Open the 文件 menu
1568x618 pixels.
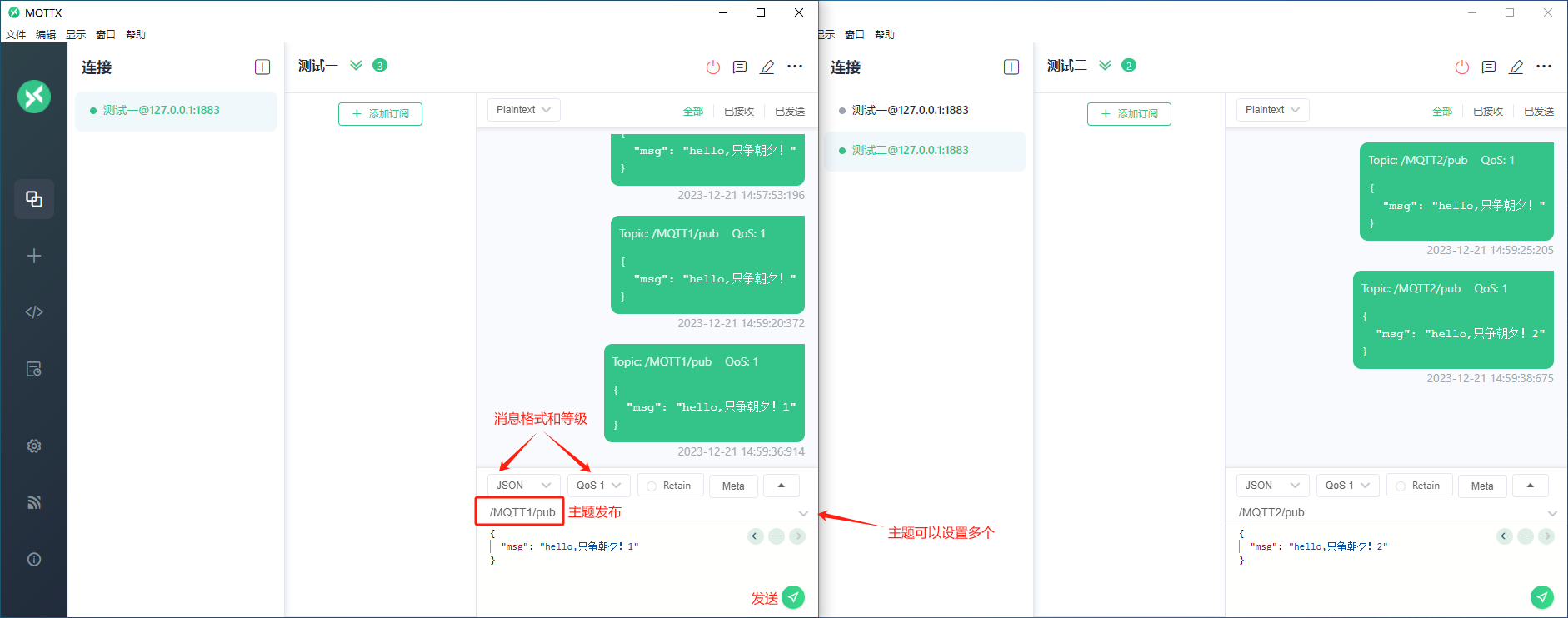point(16,34)
